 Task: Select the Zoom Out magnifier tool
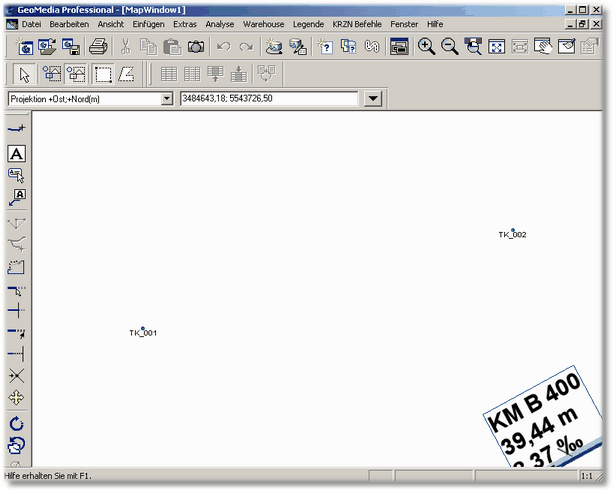450,46
